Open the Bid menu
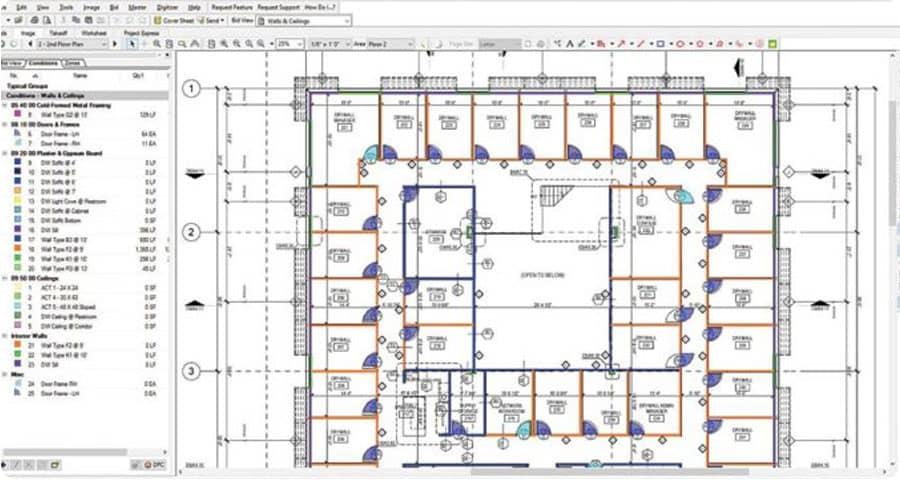 [x=114, y=7]
